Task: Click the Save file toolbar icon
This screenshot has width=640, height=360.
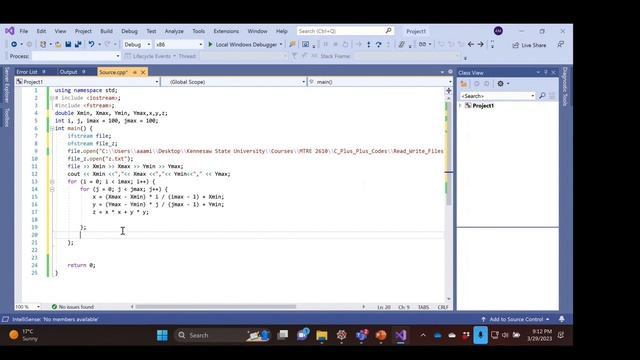Action: pos(68,44)
